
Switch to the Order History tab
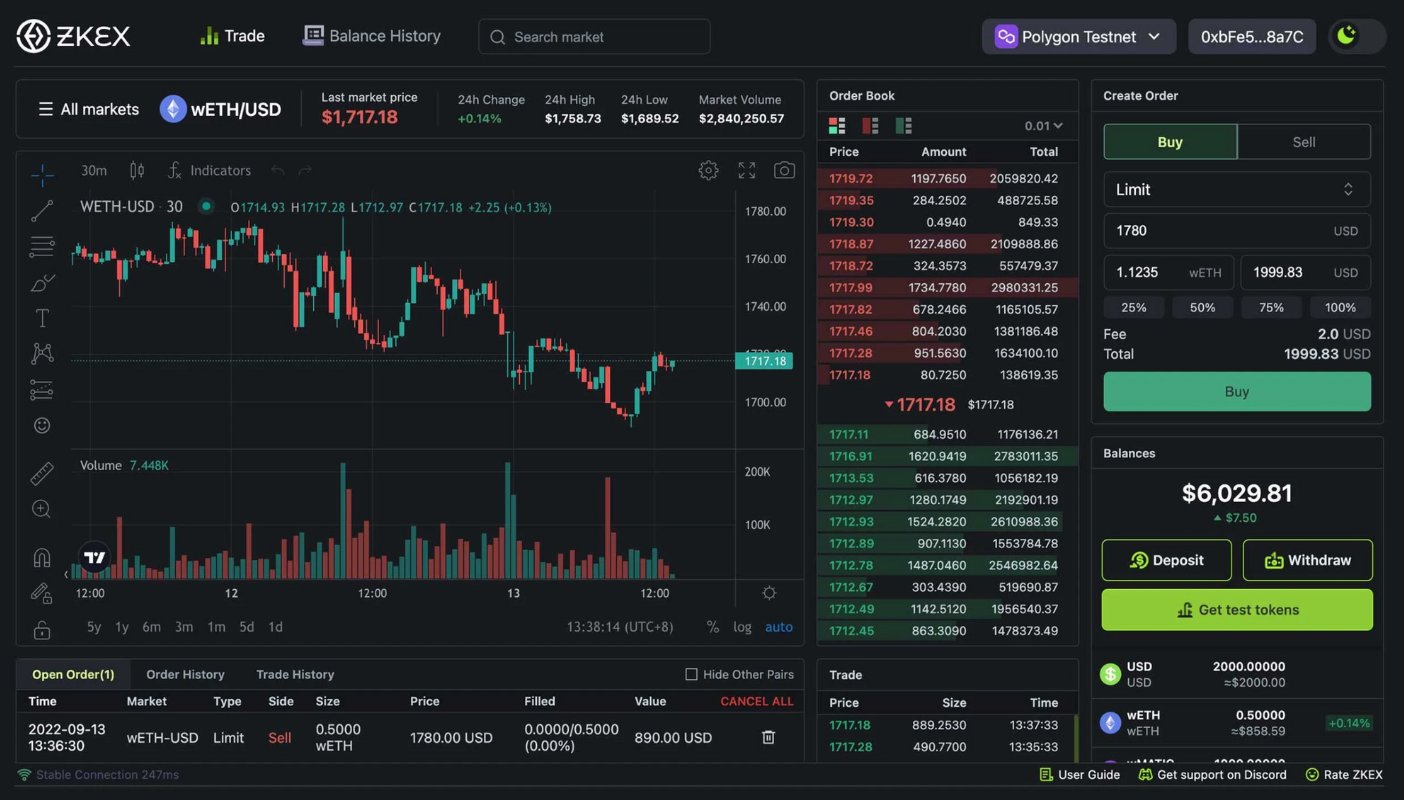point(185,674)
